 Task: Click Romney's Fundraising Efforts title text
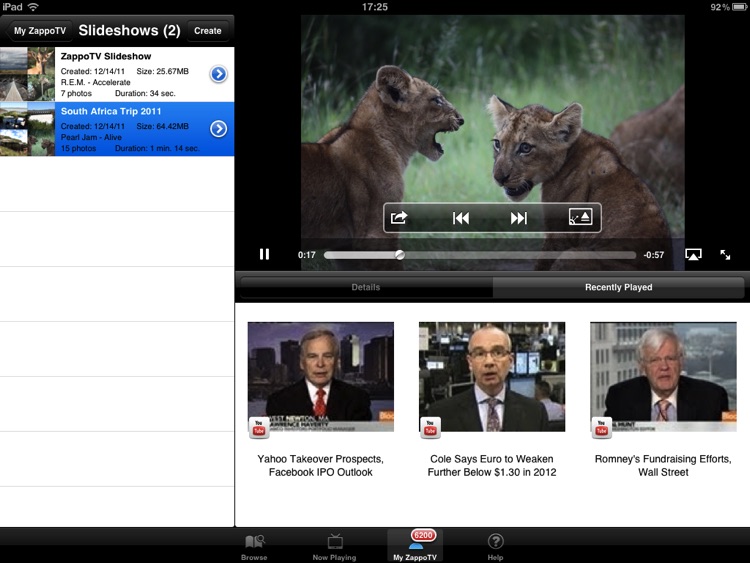pos(663,465)
